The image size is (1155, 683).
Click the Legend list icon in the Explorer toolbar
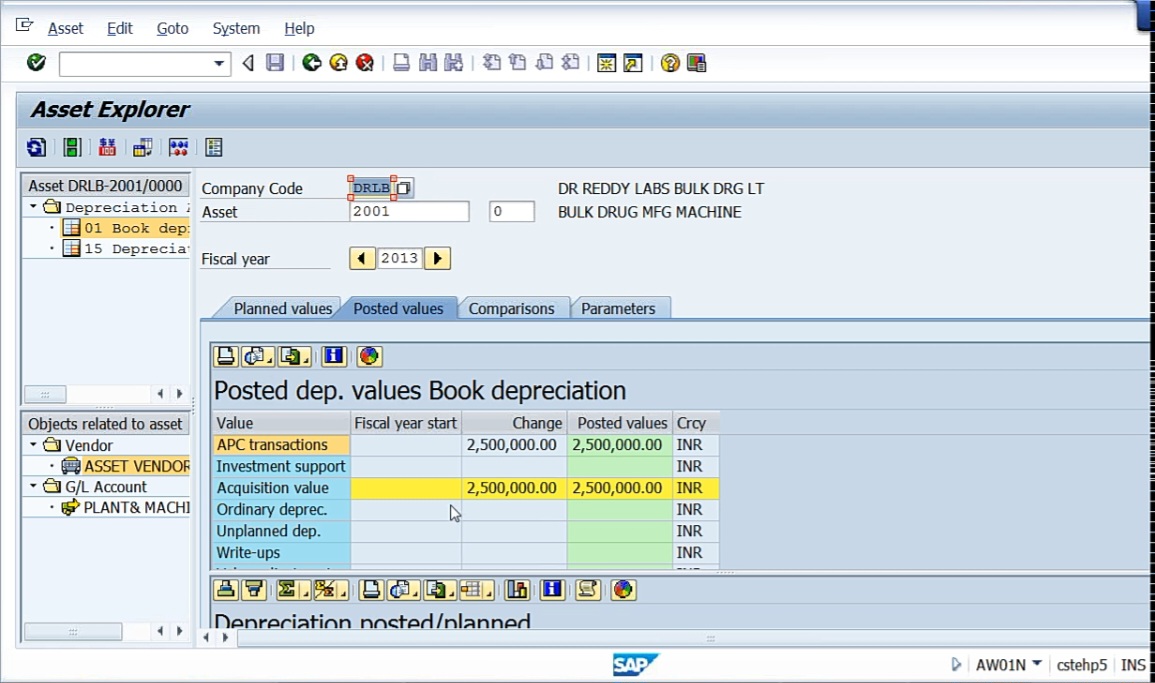(x=214, y=147)
